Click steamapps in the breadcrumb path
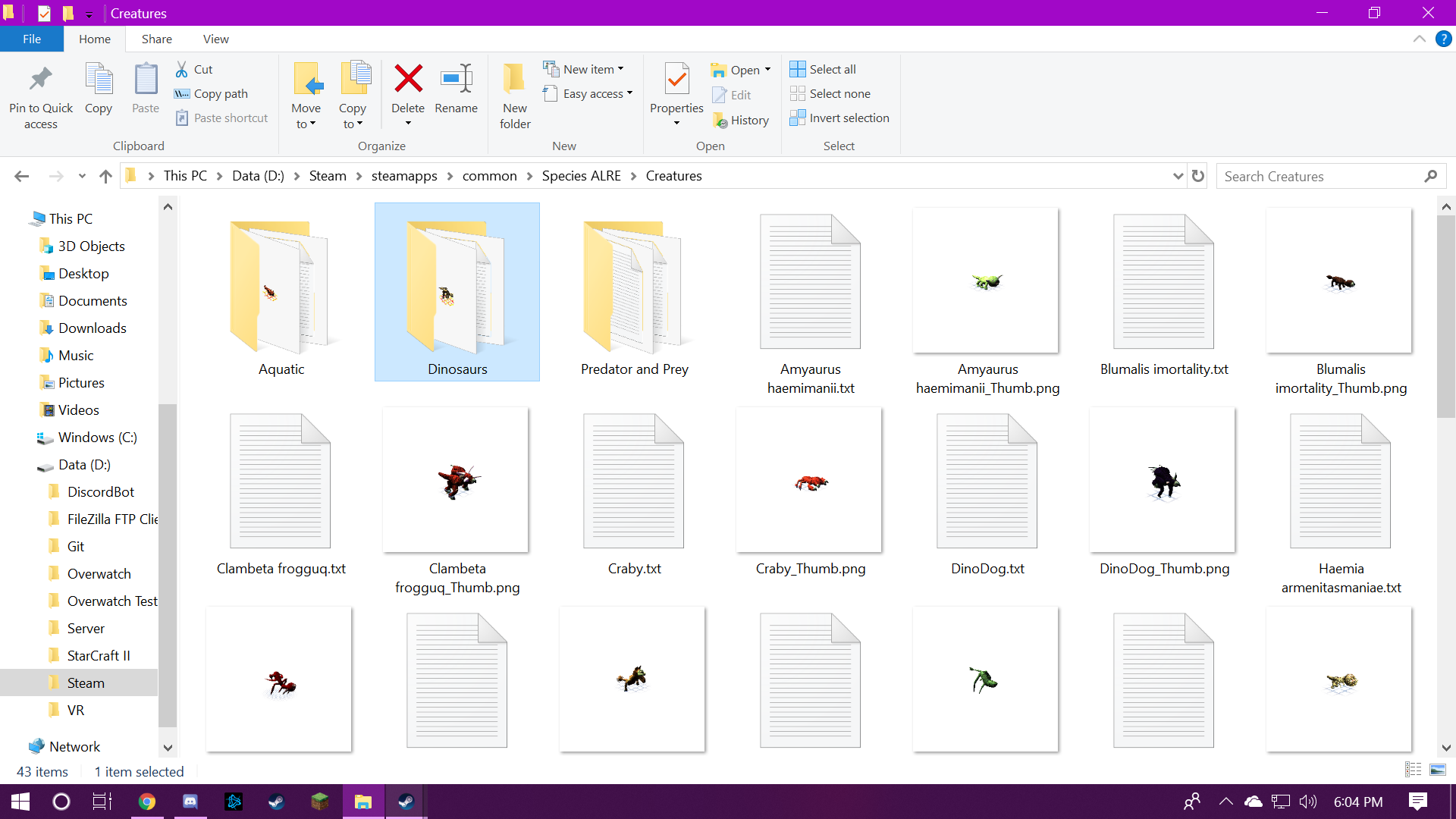1456x819 pixels. coord(404,176)
